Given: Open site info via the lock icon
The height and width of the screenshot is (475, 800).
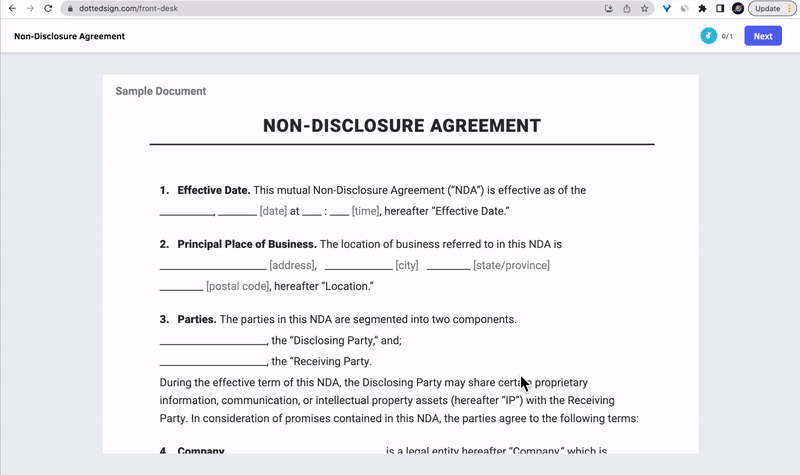Looking at the screenshot, I should coord(70,9).
